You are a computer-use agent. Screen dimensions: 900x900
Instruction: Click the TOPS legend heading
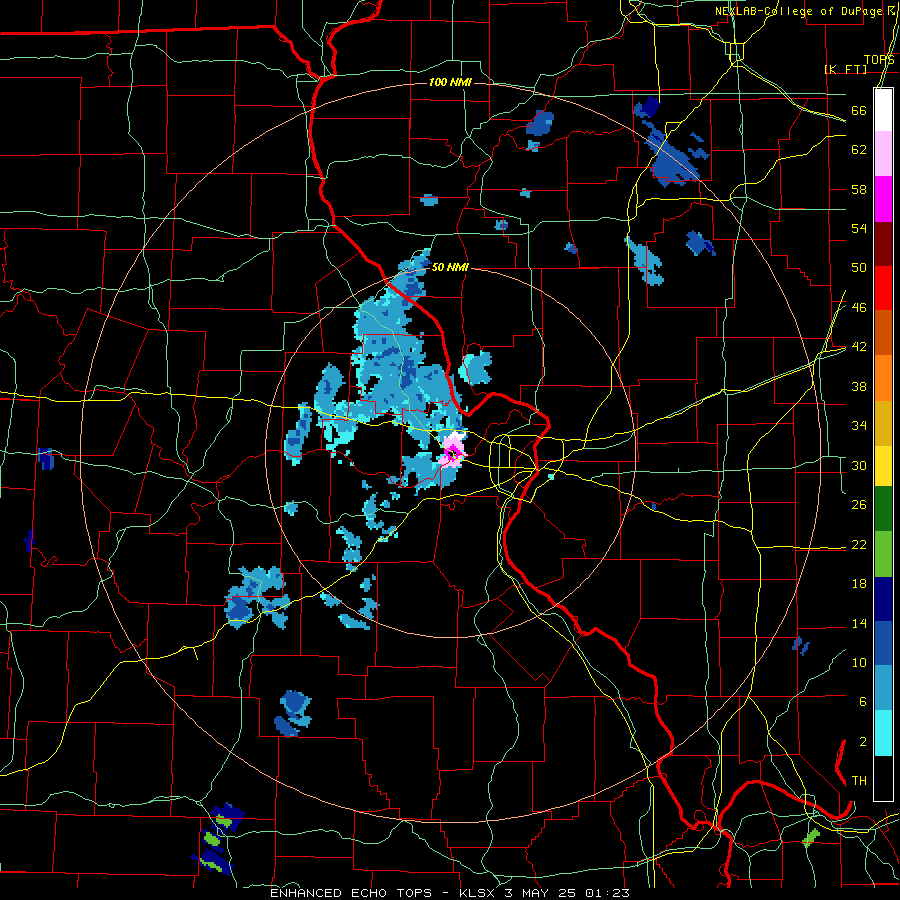(879, 60)
